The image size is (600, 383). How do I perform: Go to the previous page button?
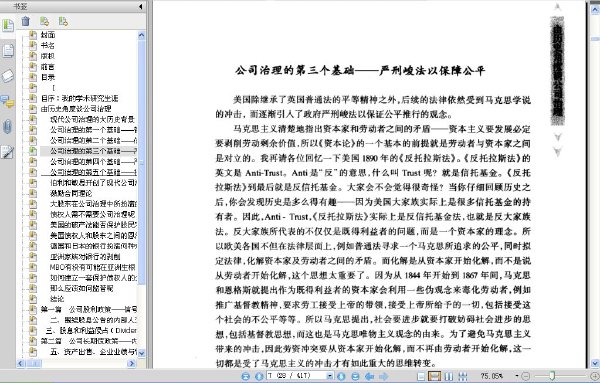click(259, 376)
